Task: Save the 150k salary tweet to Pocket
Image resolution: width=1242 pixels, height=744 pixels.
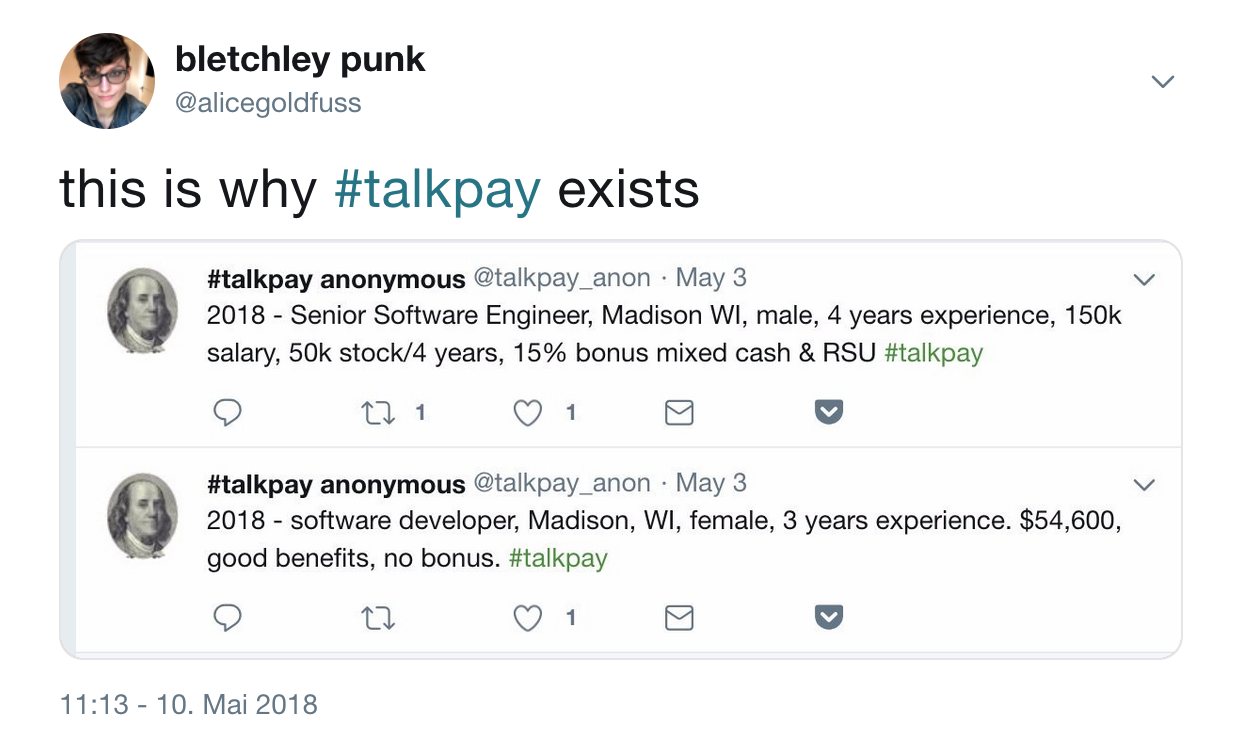Action: pyautogui.click(x=828, y=412)
